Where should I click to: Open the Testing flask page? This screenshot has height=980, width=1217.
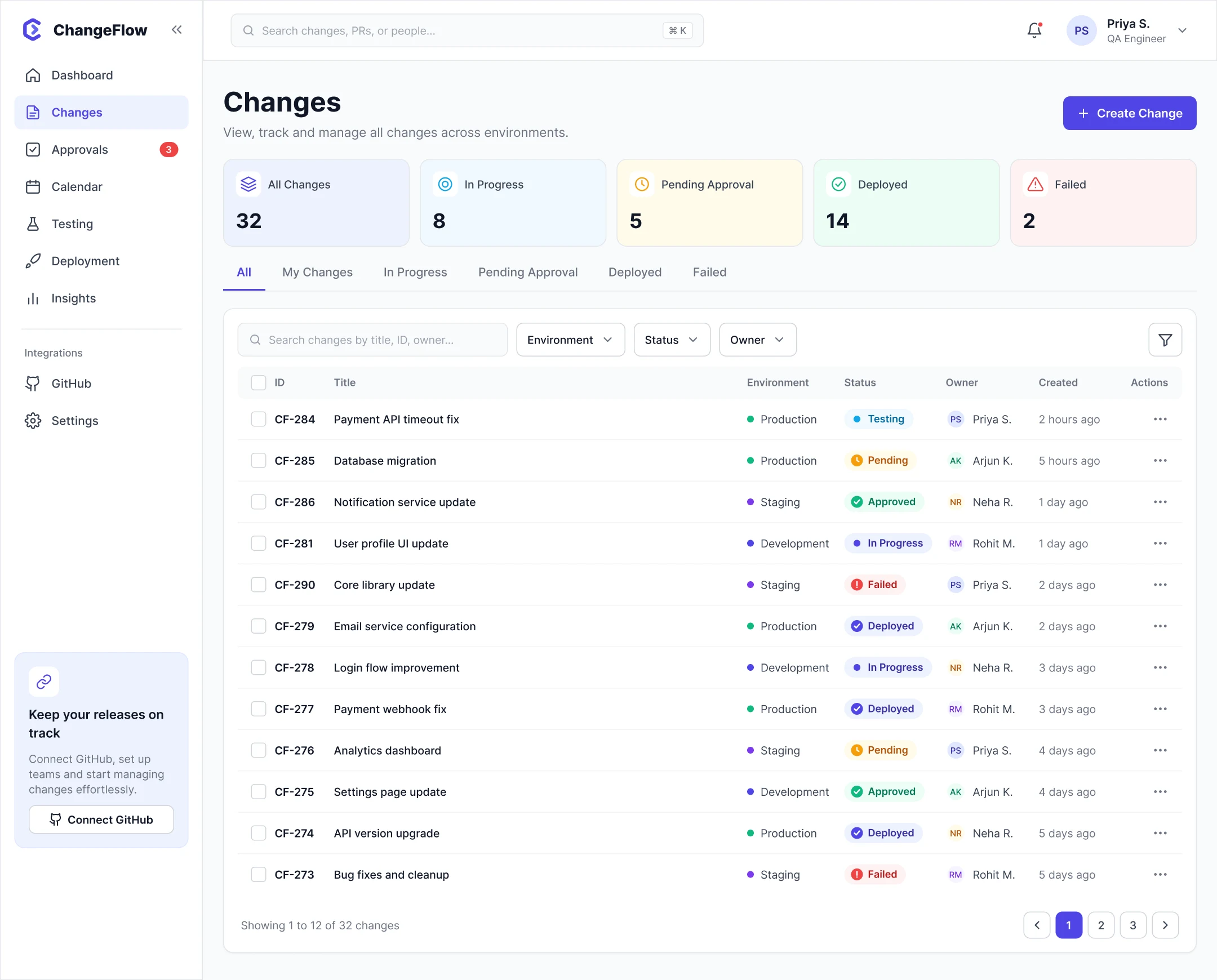pyautogui.click(x=101, y=224)
